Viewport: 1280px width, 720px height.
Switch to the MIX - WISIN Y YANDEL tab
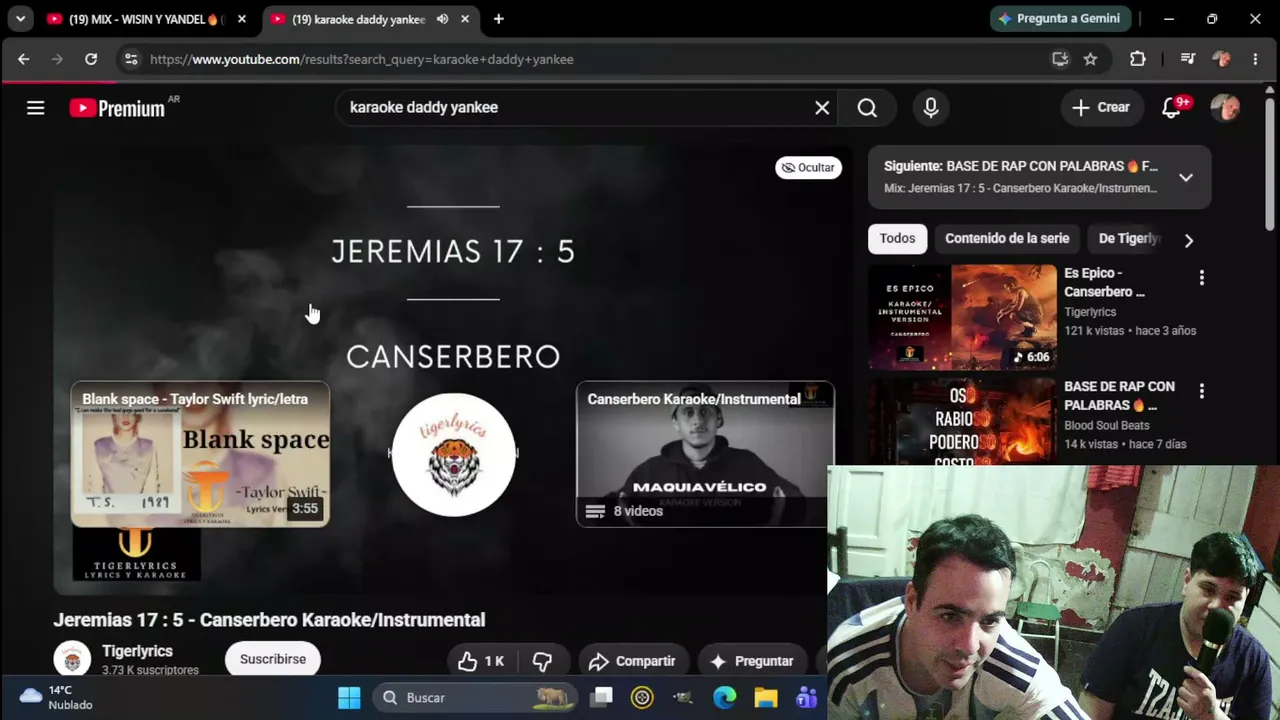click(x=143, y=19)
